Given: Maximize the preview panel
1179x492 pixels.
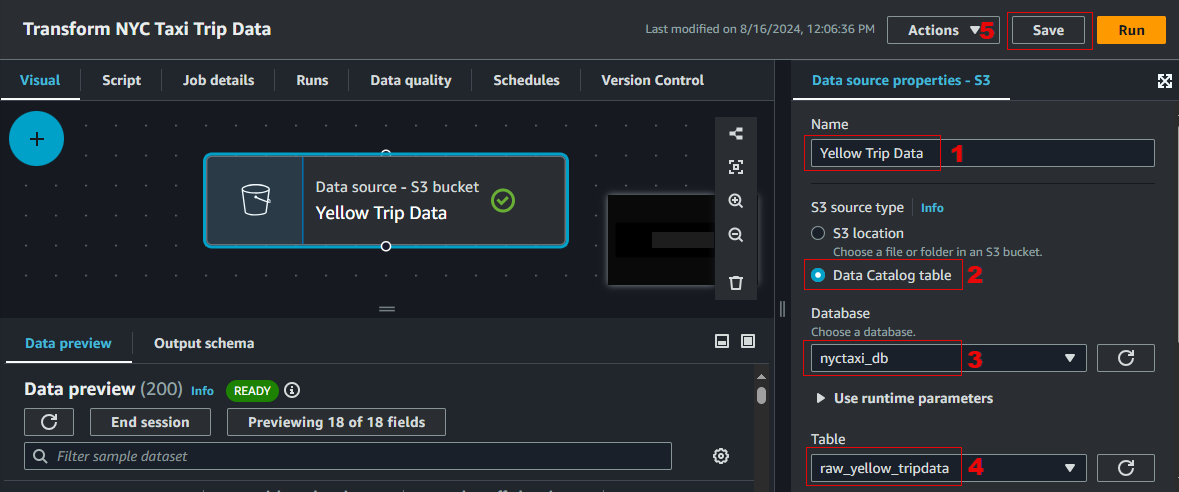Looking at the screenshot, I should tap(747, 342).
